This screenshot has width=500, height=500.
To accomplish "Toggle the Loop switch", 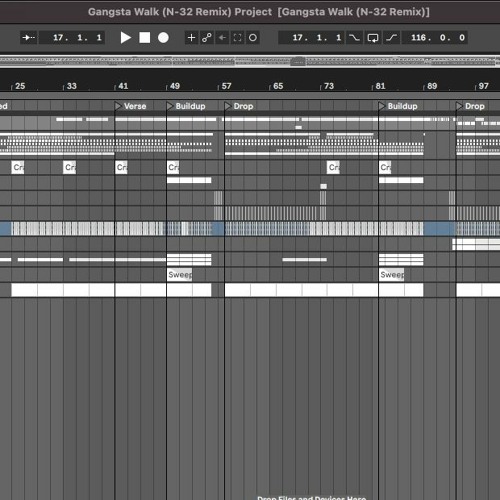I will click(x=373, y=38).
